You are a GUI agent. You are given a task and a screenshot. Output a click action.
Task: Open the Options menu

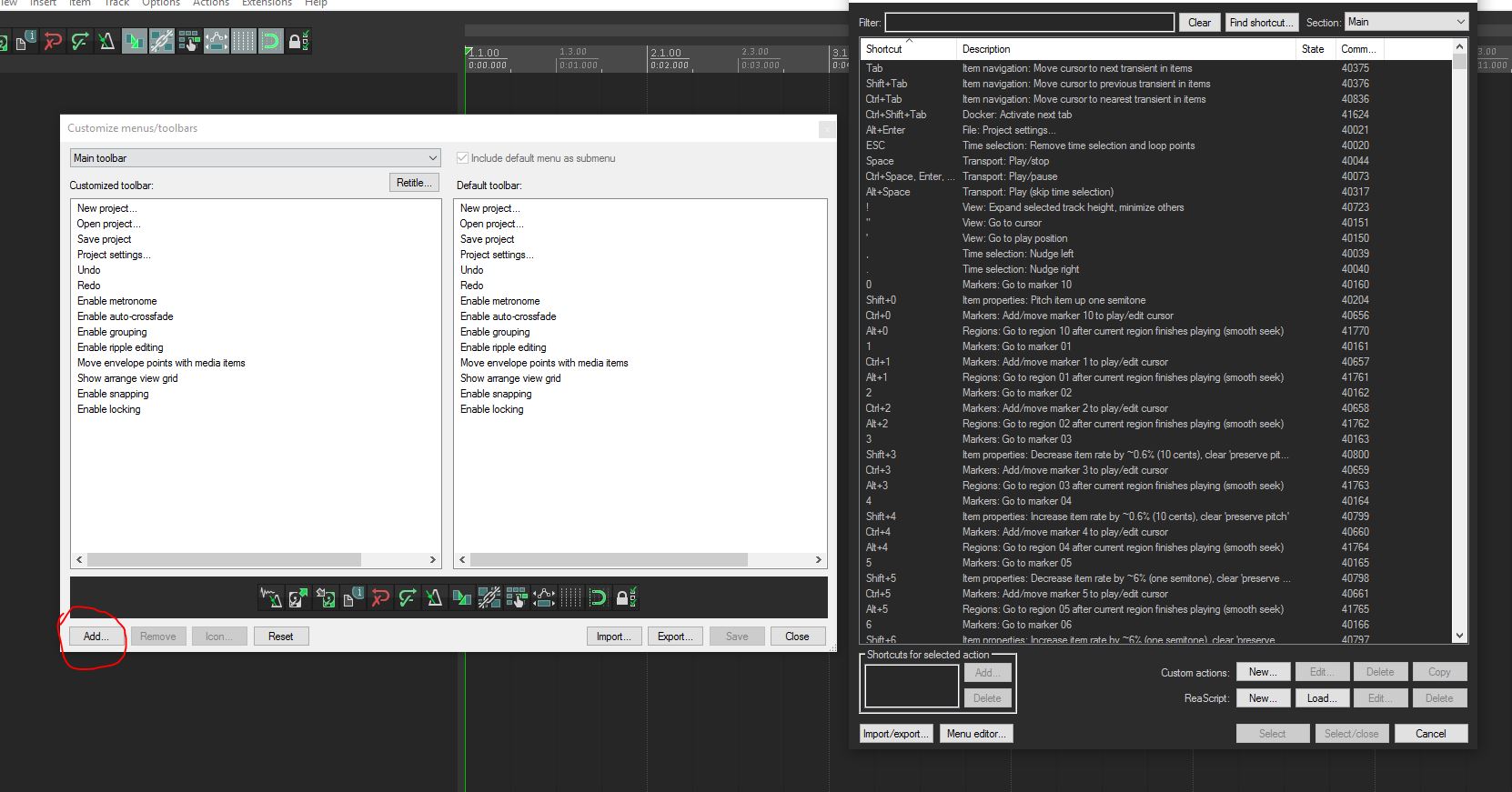point(161,4)
